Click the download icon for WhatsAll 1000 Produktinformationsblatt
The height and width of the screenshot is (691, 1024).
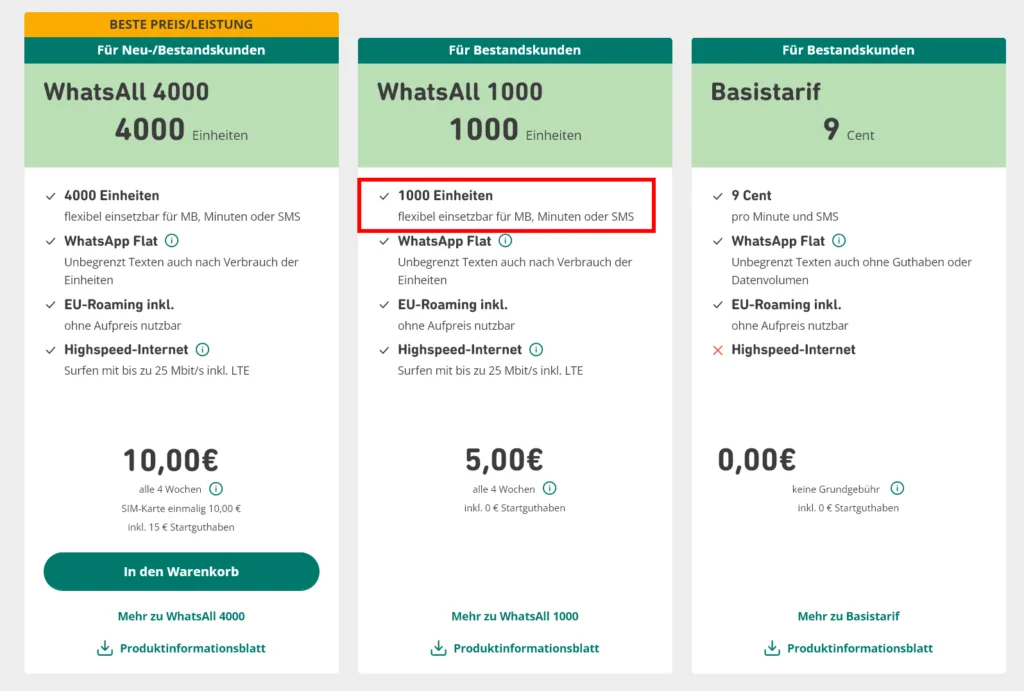coord(437,648)
